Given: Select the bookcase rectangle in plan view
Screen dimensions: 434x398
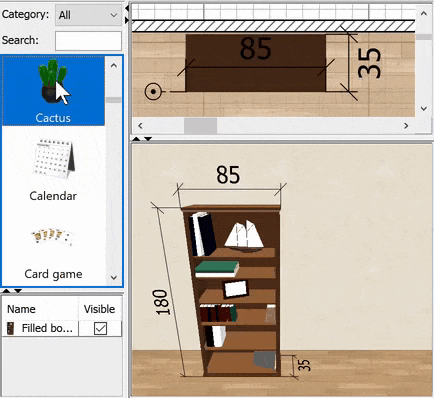Looking at the screenshot, I should tap(256, 63).
